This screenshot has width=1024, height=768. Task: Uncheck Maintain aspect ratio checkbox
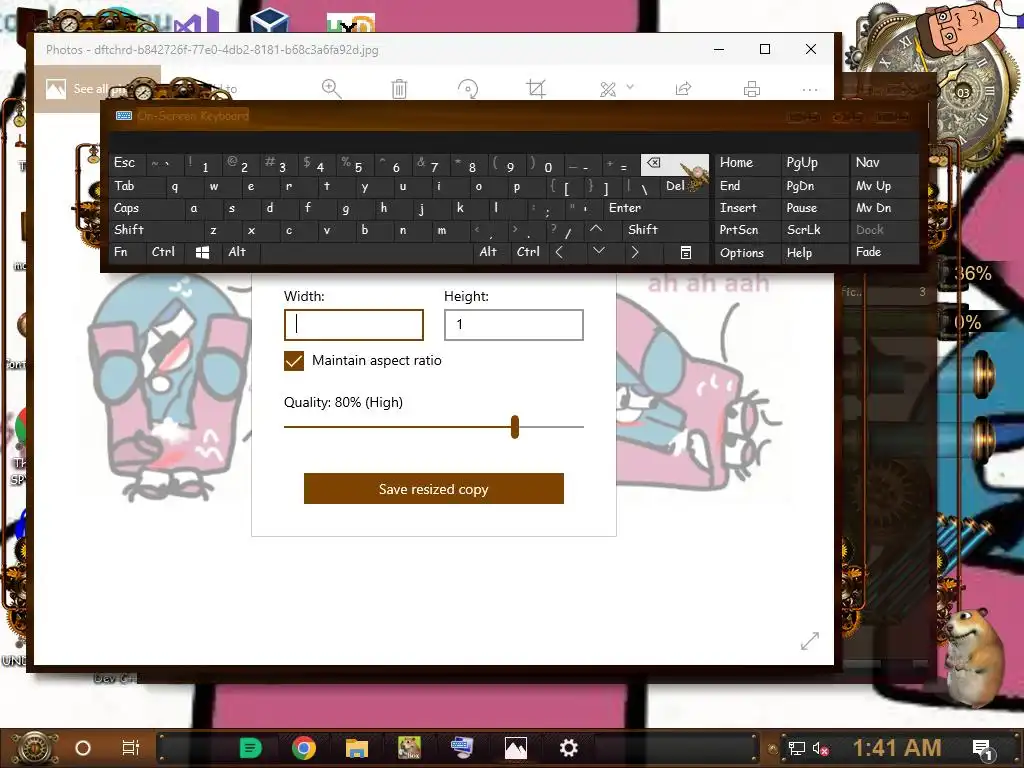[x=294, y=360]
